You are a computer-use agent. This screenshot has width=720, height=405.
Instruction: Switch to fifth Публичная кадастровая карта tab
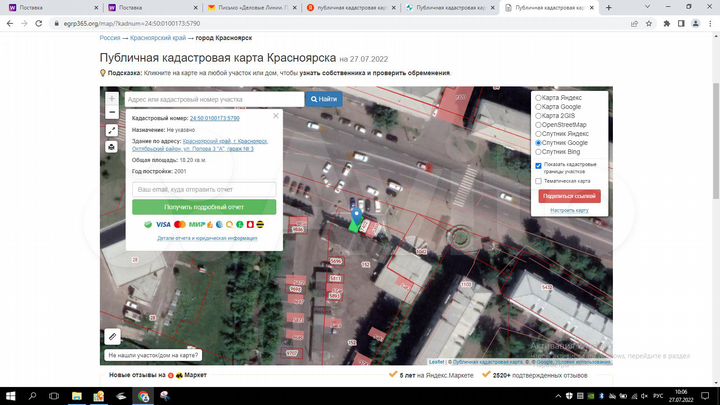pos(449,8)
